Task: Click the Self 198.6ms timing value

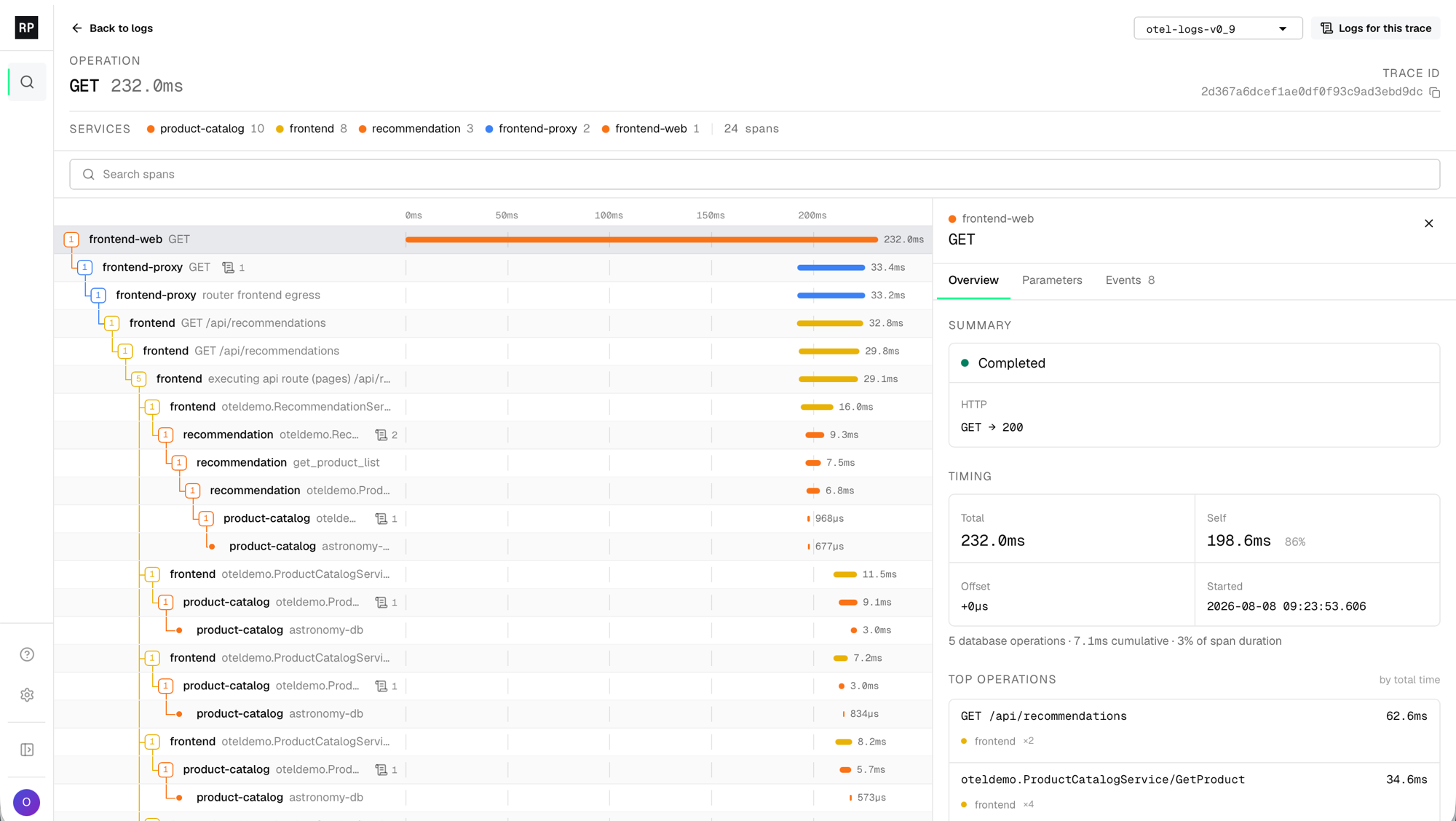Action: point(1238,541)
